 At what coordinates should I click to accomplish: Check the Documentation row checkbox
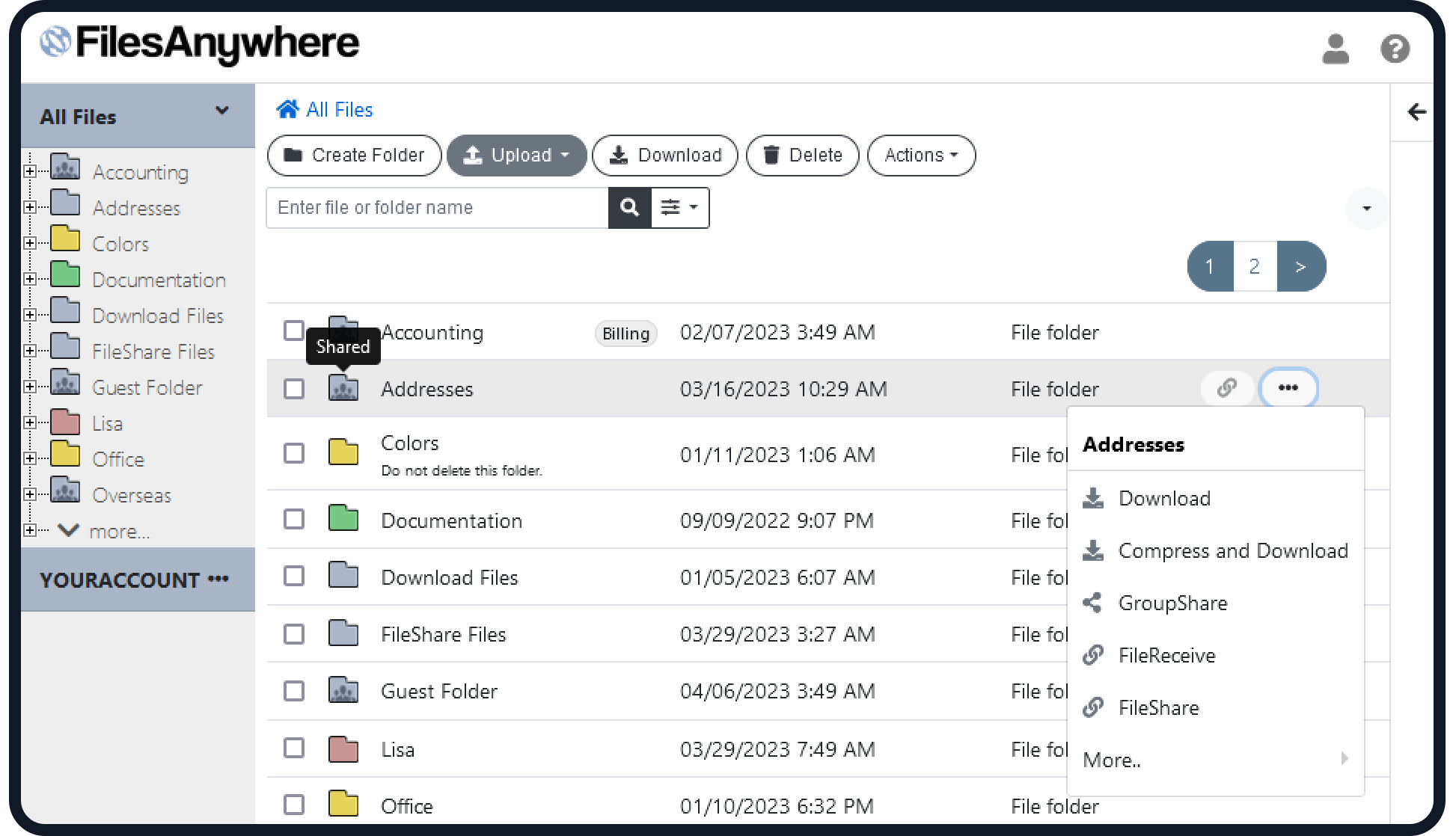294,519
